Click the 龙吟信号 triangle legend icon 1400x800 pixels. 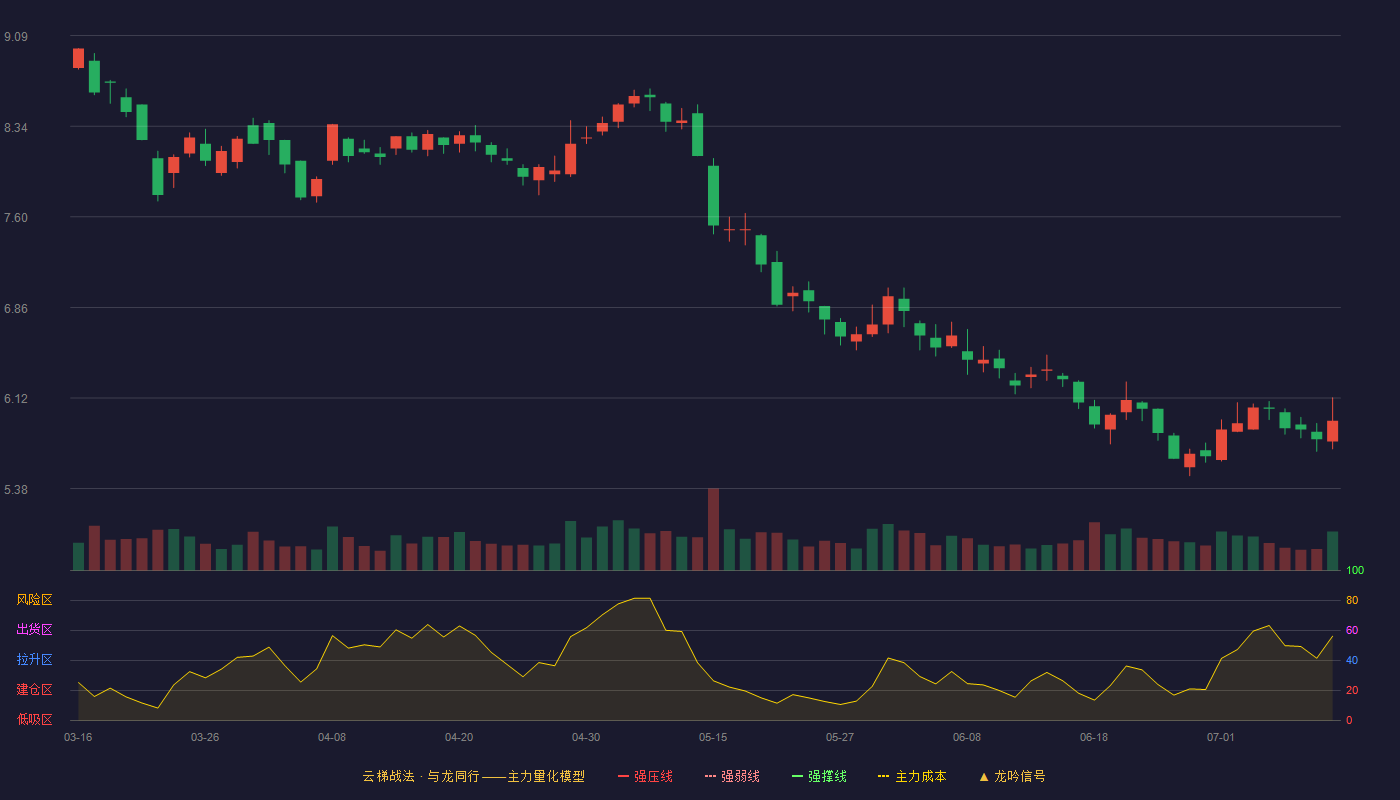984,776
